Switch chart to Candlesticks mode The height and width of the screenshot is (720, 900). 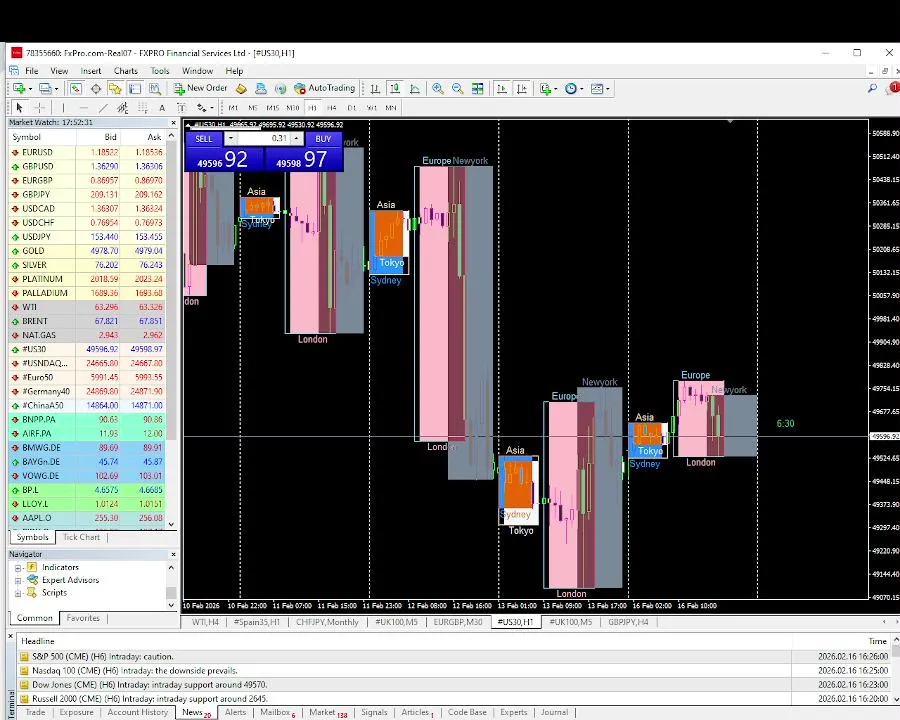(395, 88)
